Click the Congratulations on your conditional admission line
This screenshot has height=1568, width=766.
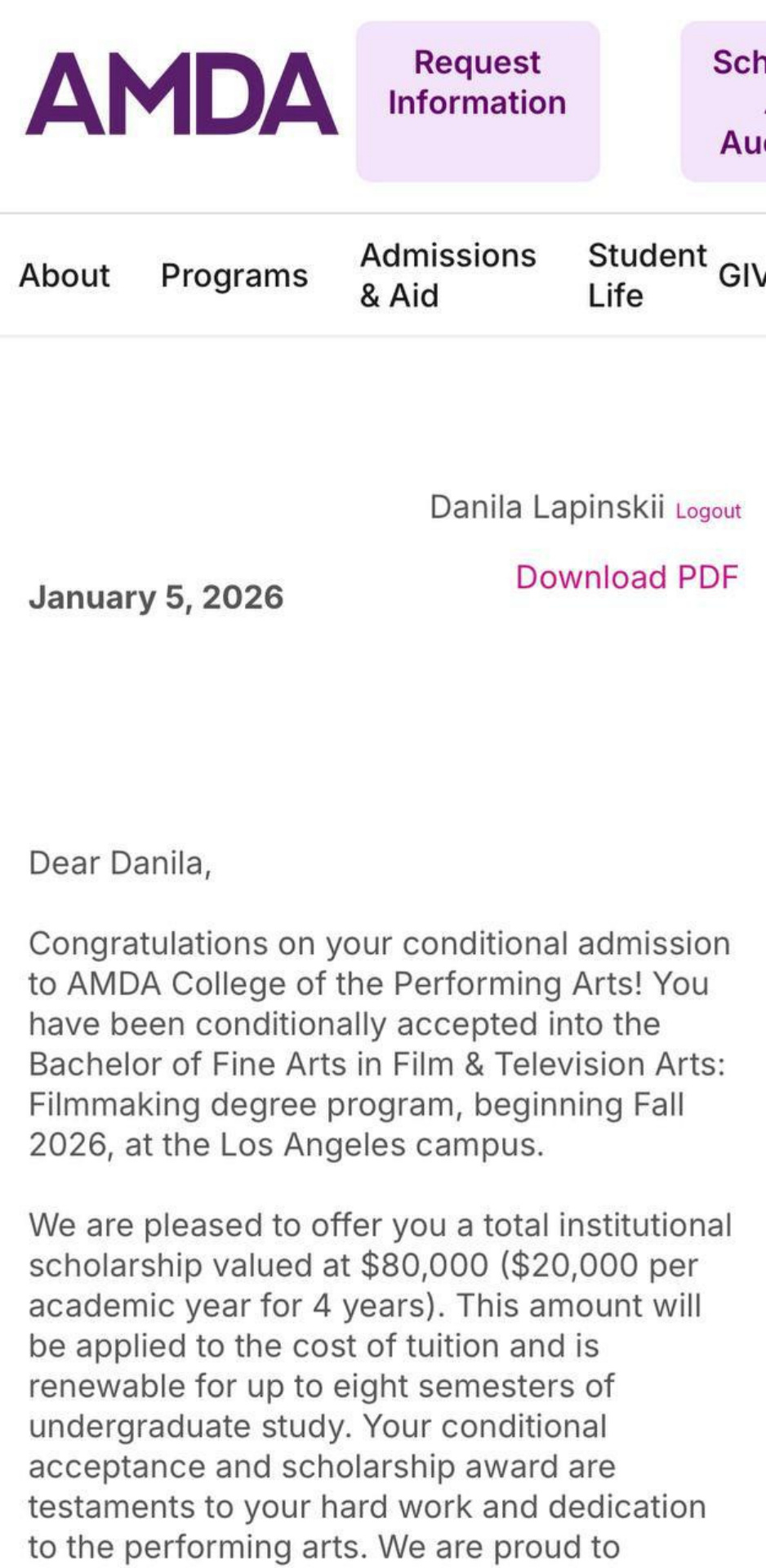click(x=380, y=944)
